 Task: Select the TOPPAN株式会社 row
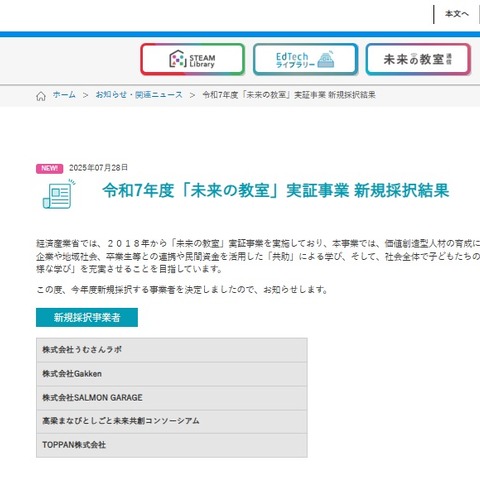click(x=172, y=445)
